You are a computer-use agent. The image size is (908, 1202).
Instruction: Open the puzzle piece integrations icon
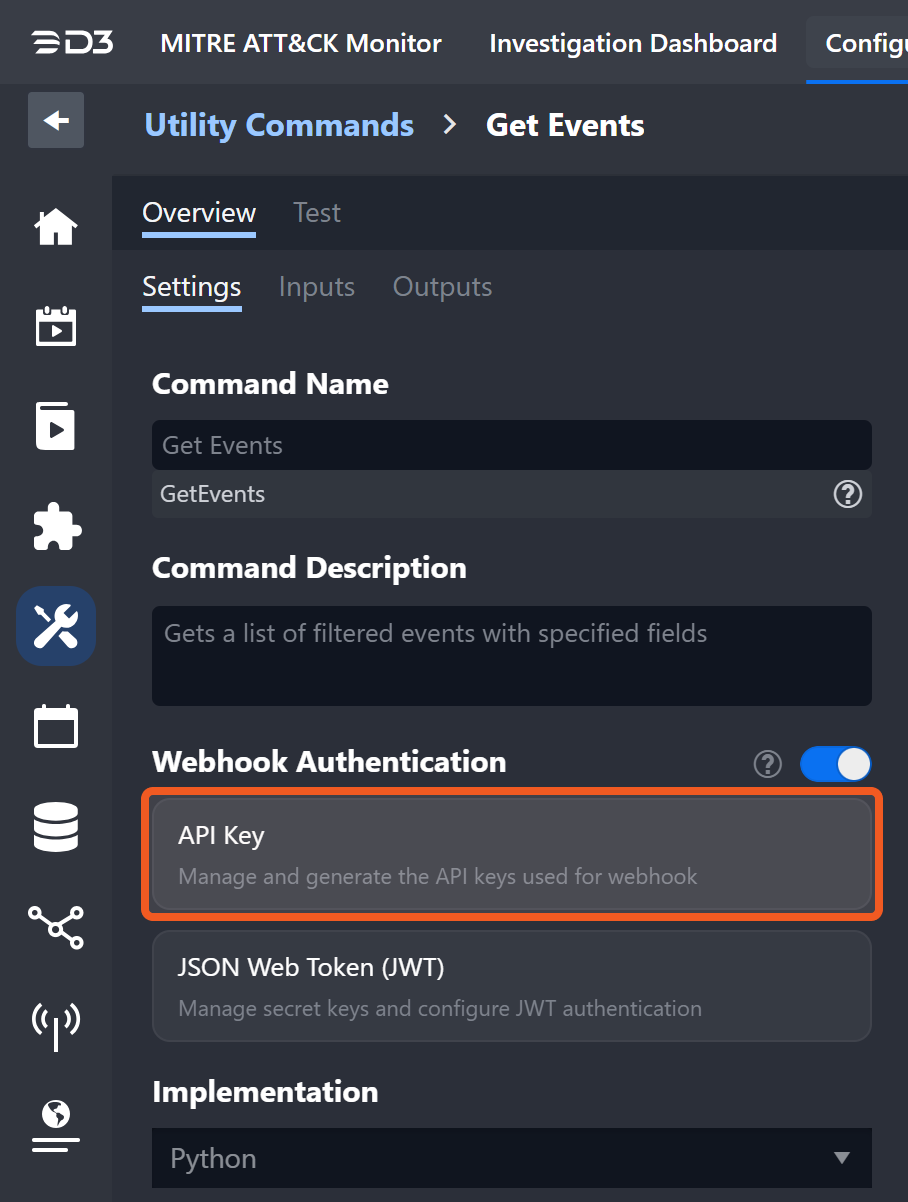56,526
